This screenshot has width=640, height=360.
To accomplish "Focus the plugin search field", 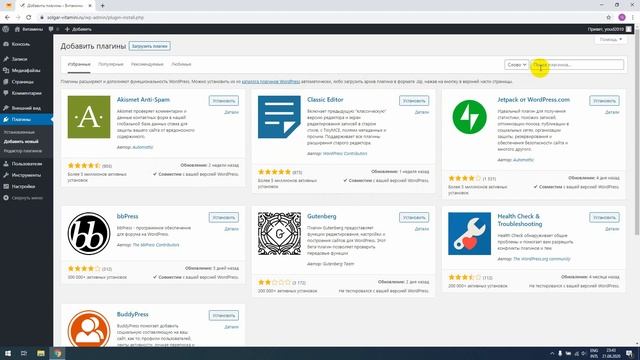I will pyautogui.click(x=577, y=64).
